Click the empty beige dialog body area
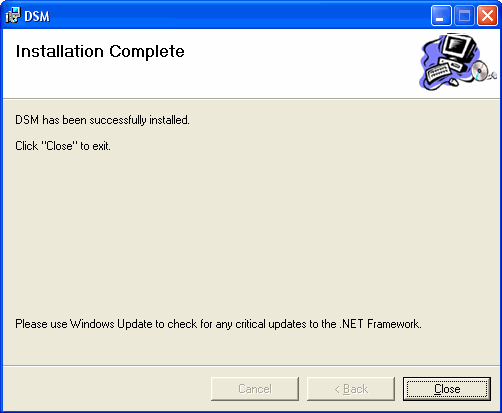Image resolution: width=502 pixels, height=413 pixels. 250,233
